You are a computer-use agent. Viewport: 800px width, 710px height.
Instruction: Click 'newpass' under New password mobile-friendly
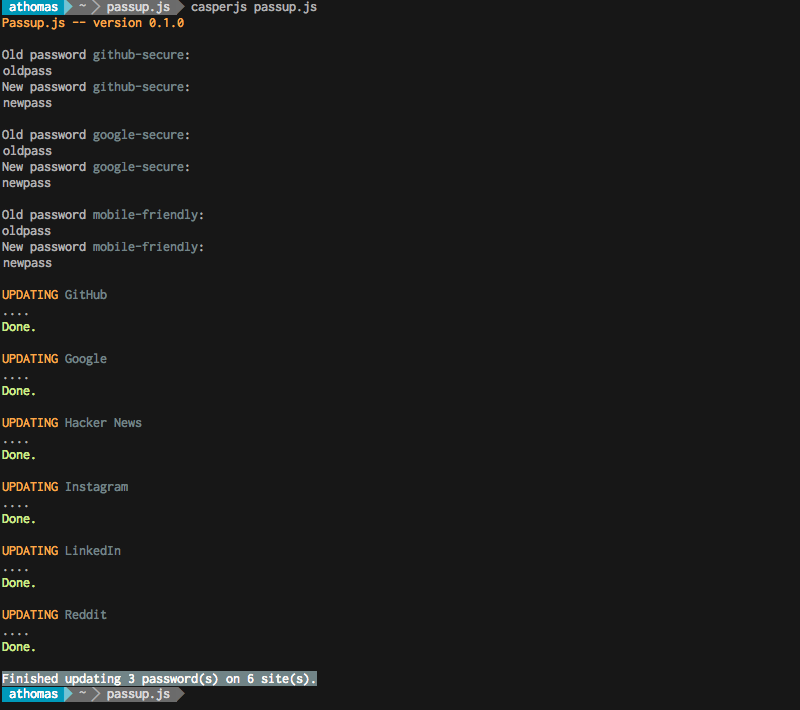point(27,263)
